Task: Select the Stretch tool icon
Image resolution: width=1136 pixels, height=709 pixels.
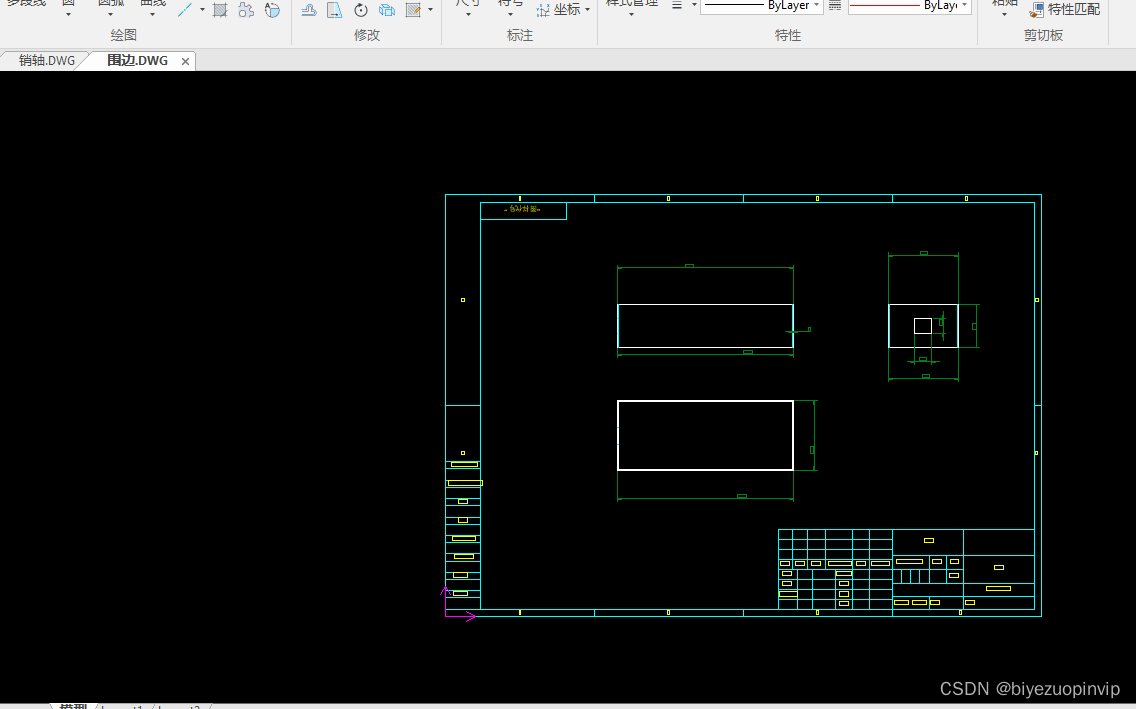Action: (334, 9)
